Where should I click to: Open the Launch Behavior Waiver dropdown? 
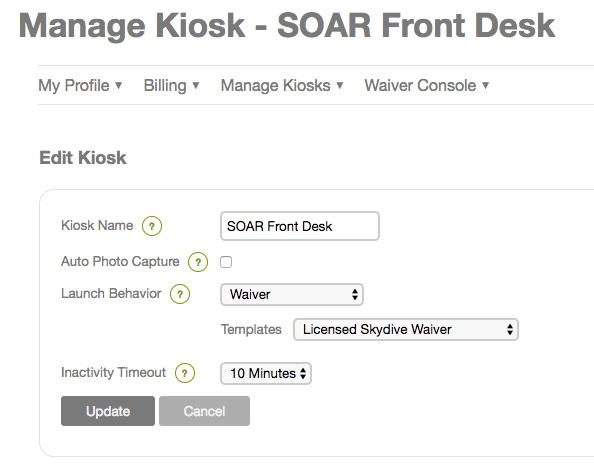point(292,294)
